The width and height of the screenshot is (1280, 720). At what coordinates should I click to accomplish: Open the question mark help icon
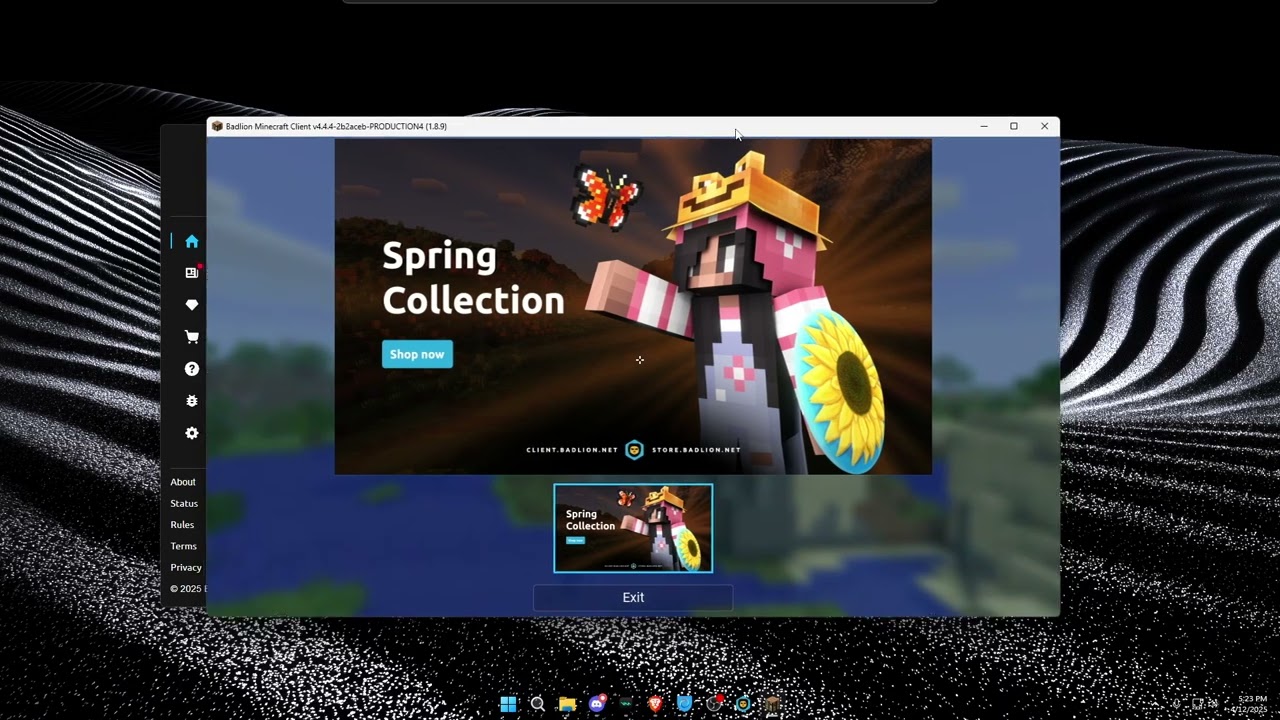pyautogui.click(x=192, y=369)
